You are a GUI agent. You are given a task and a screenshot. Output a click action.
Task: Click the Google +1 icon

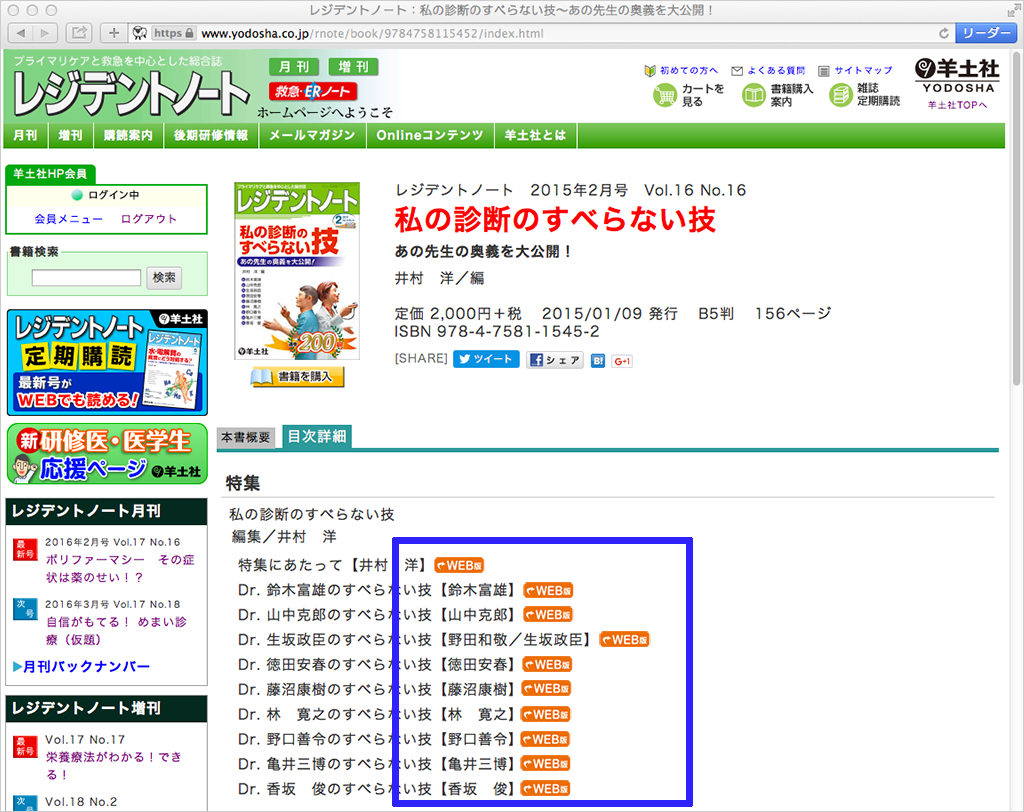pyautogui.click(x=622, y=360)
